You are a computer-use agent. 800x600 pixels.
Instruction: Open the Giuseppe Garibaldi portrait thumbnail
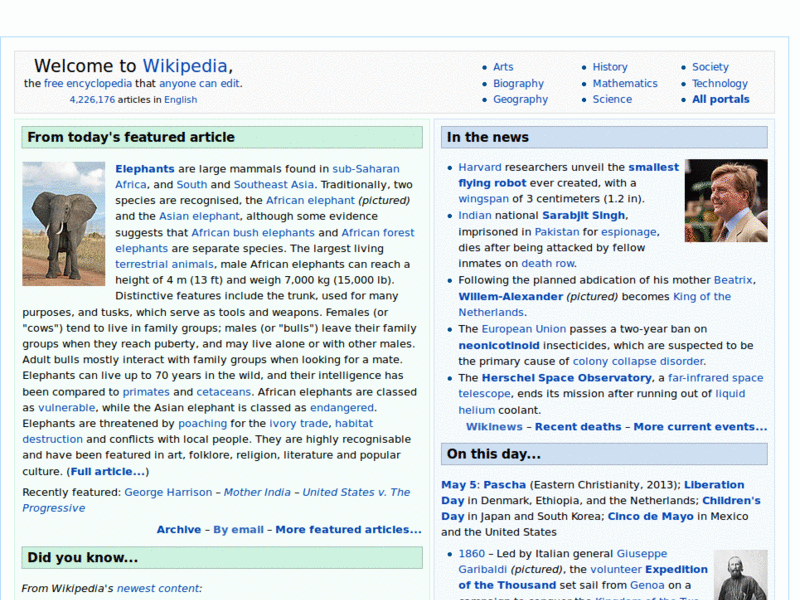(x=740, y=574)
